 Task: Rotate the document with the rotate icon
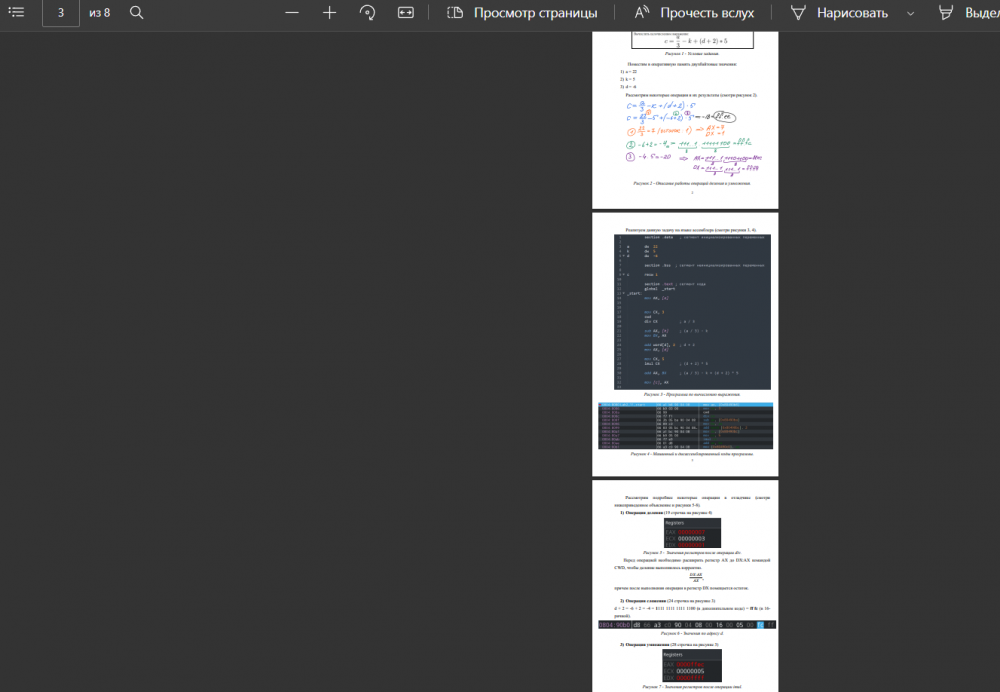(x=367, y=13)
